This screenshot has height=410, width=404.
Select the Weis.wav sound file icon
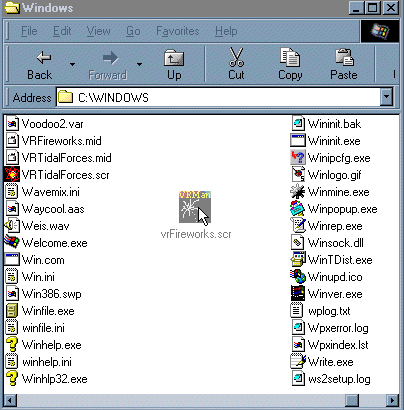coord(12,225)
